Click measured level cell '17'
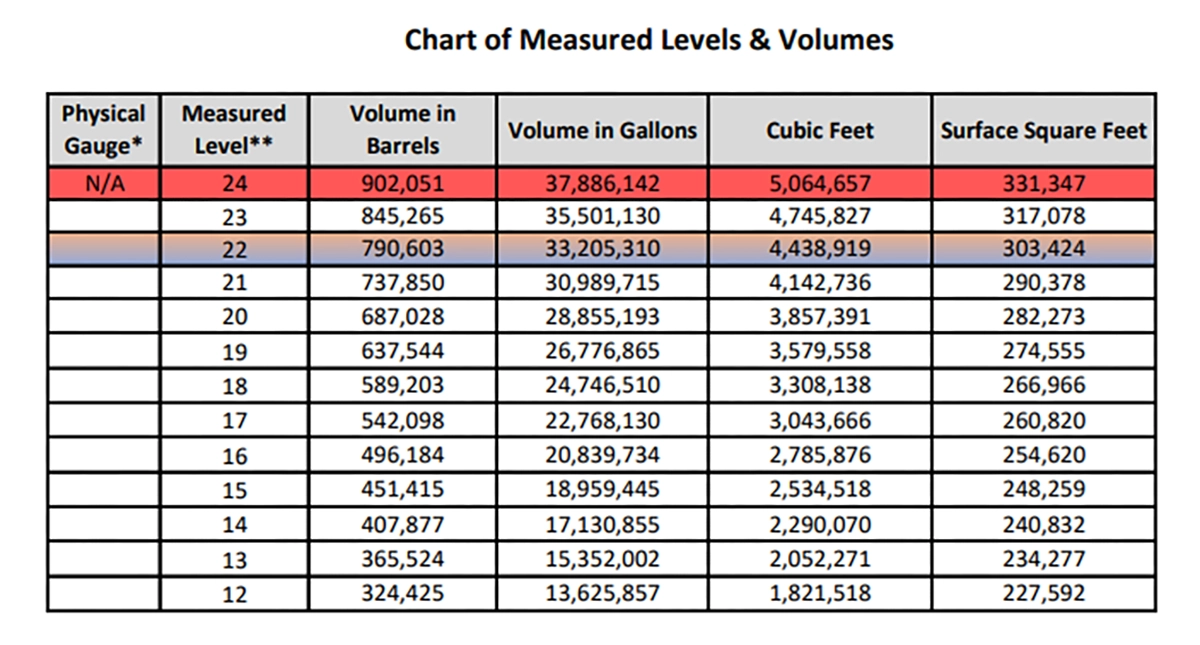Viewport: 1200px width, 645px height. 234,421
